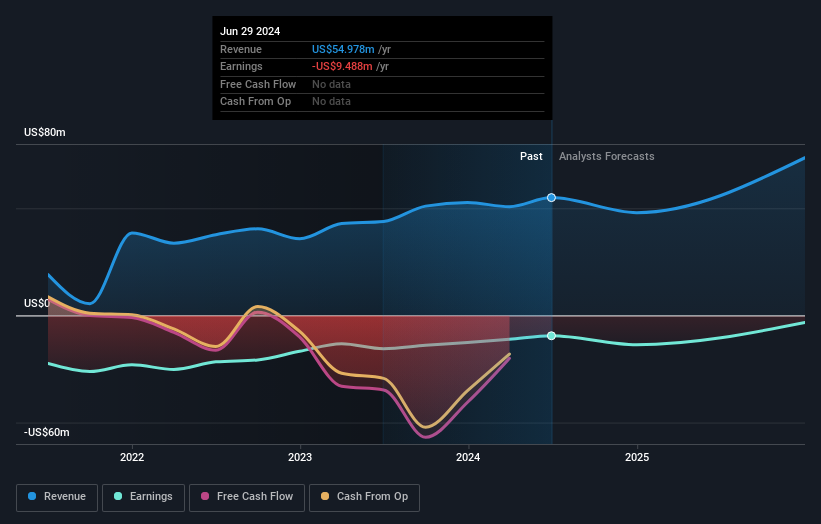Click the Cash From Op tooltip row label
The width and height of the screenshot is (821, 524).
256,102
